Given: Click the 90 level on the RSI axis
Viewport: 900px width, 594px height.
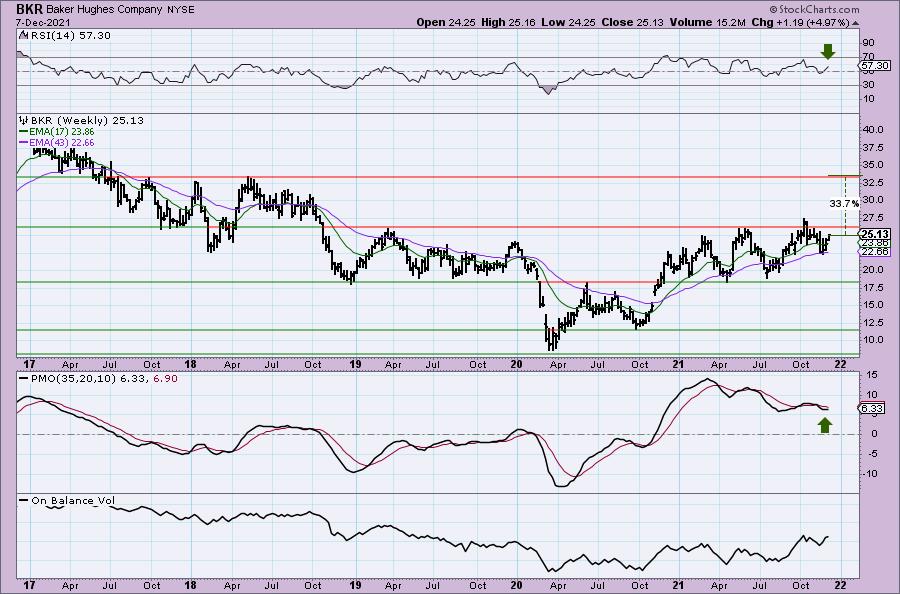Looking at the screenshot, I should [868, 43].
